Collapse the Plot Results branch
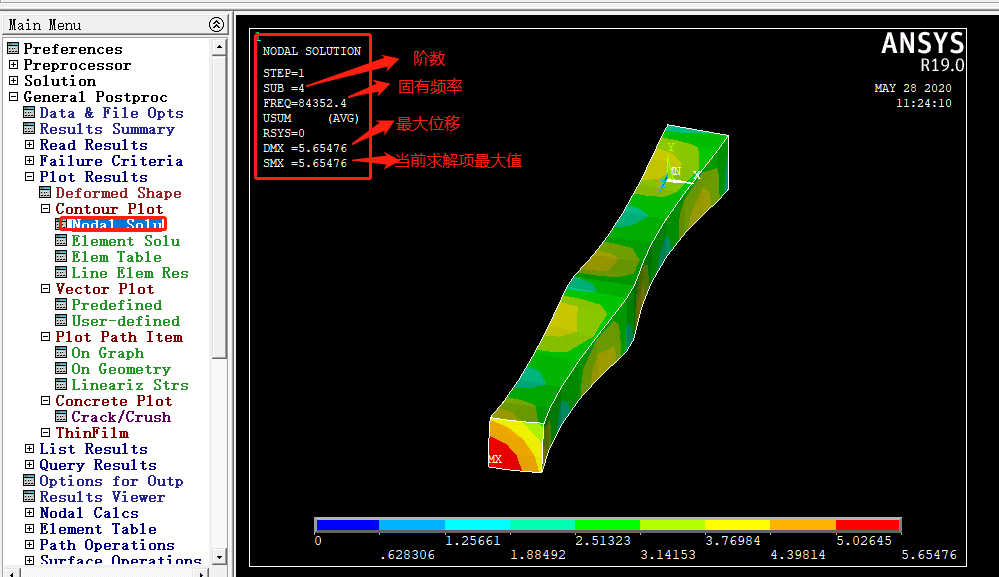999x577 pixels. coord(29,176)
